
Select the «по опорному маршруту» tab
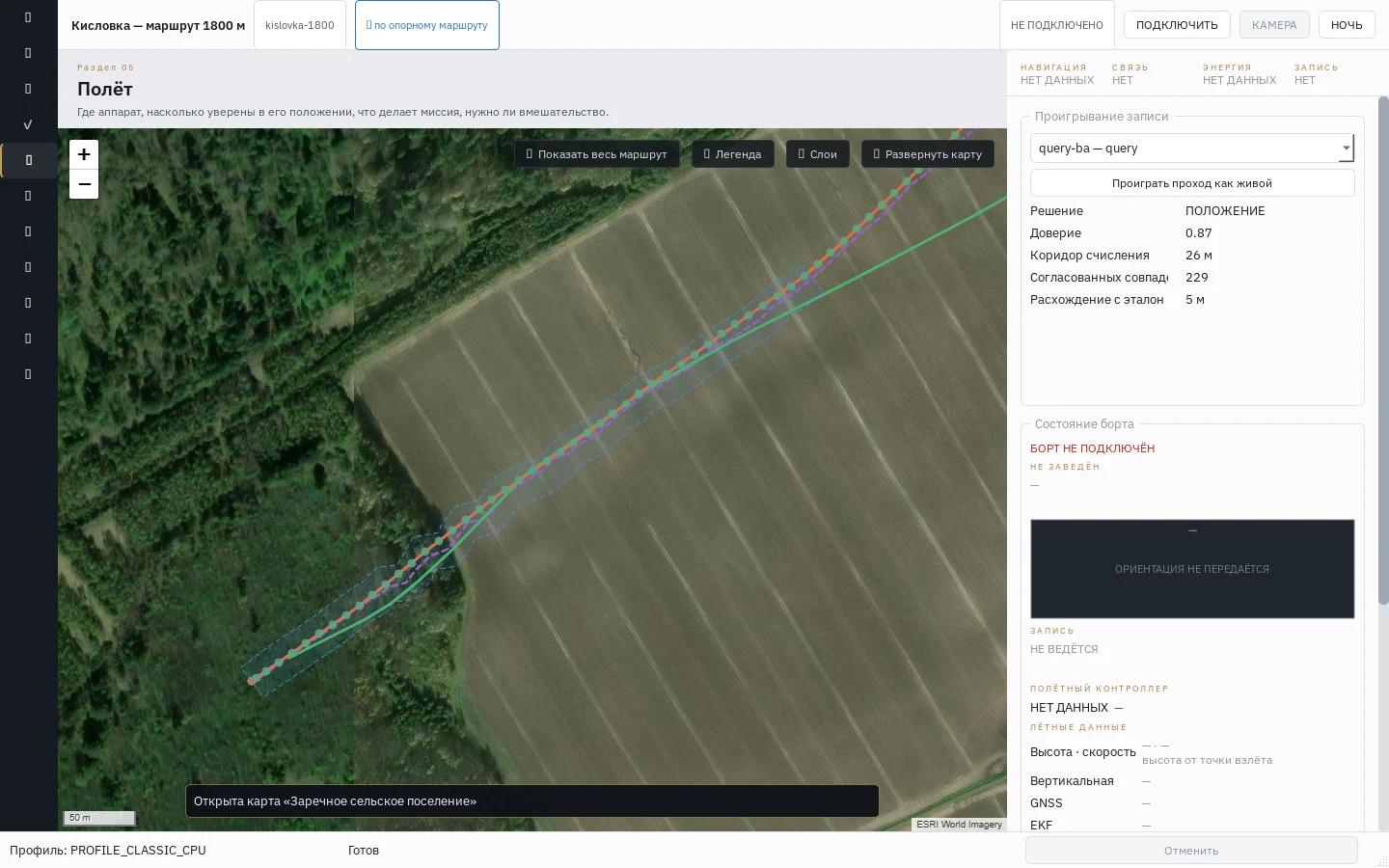pyautogui.click(x=427, y=25)
